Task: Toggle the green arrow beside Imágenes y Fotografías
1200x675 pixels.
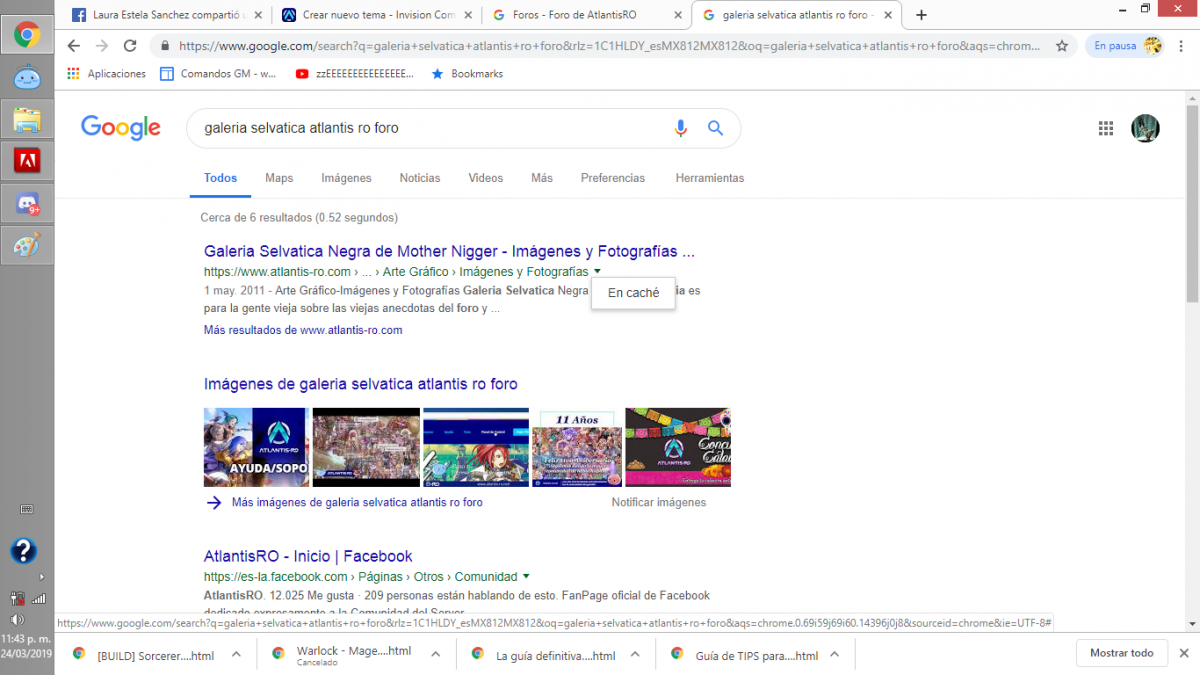Action: click(597, 272)
